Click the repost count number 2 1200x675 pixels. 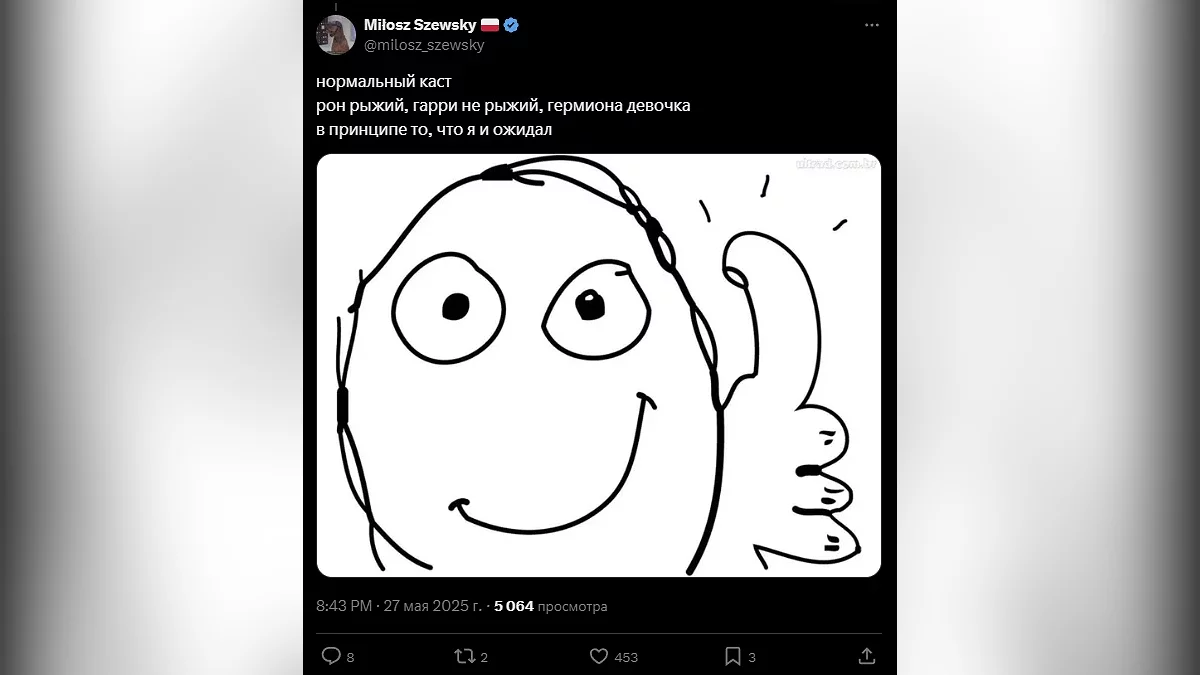(x=484, y=657)
